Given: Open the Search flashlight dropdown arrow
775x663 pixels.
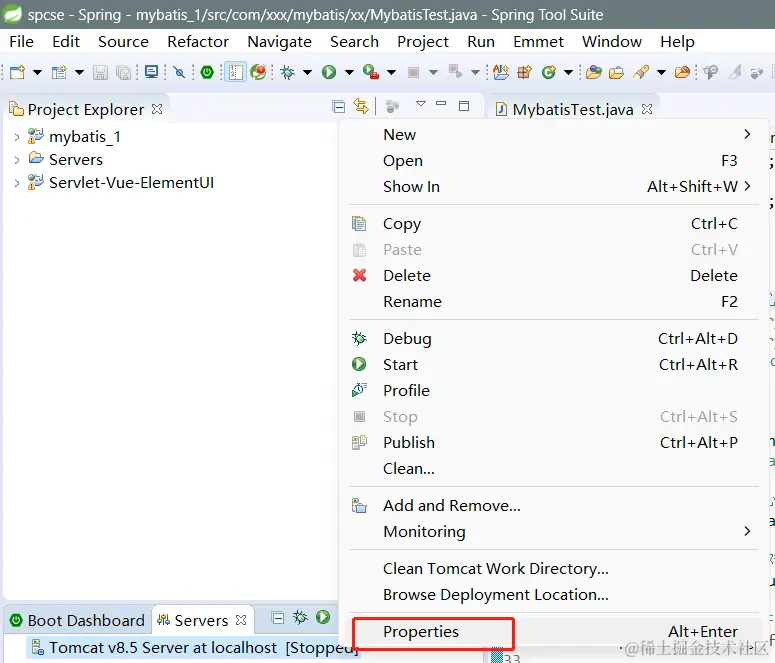Looking at the screenshot, I should 661,73.
